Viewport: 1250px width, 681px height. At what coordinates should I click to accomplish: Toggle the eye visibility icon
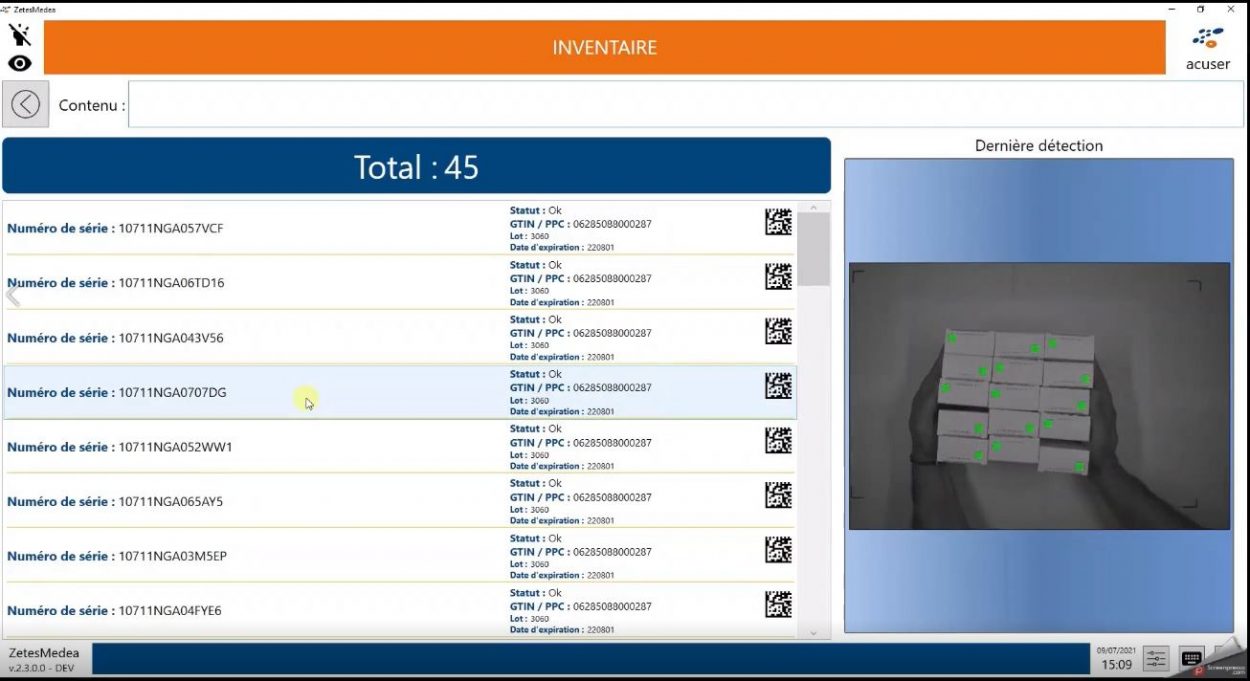[x=19, y=63]
